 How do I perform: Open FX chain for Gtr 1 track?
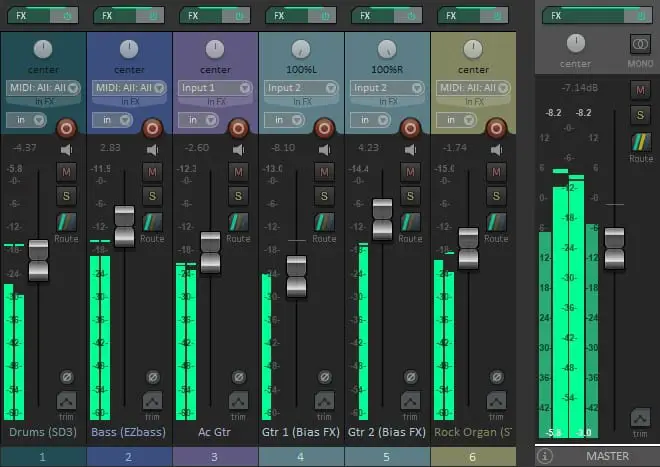coord(286,16)
